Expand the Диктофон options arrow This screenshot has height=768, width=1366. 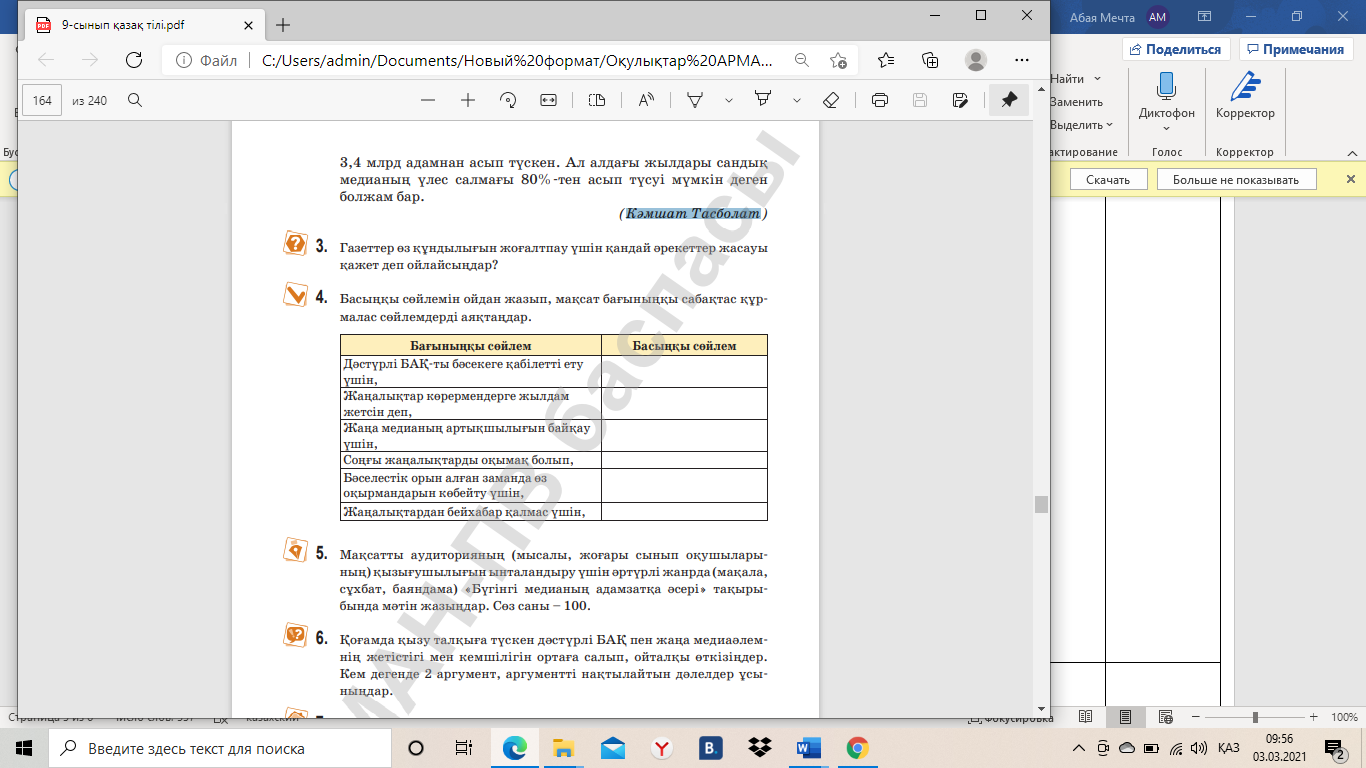pyautogui.click(x=1166, y=128)
